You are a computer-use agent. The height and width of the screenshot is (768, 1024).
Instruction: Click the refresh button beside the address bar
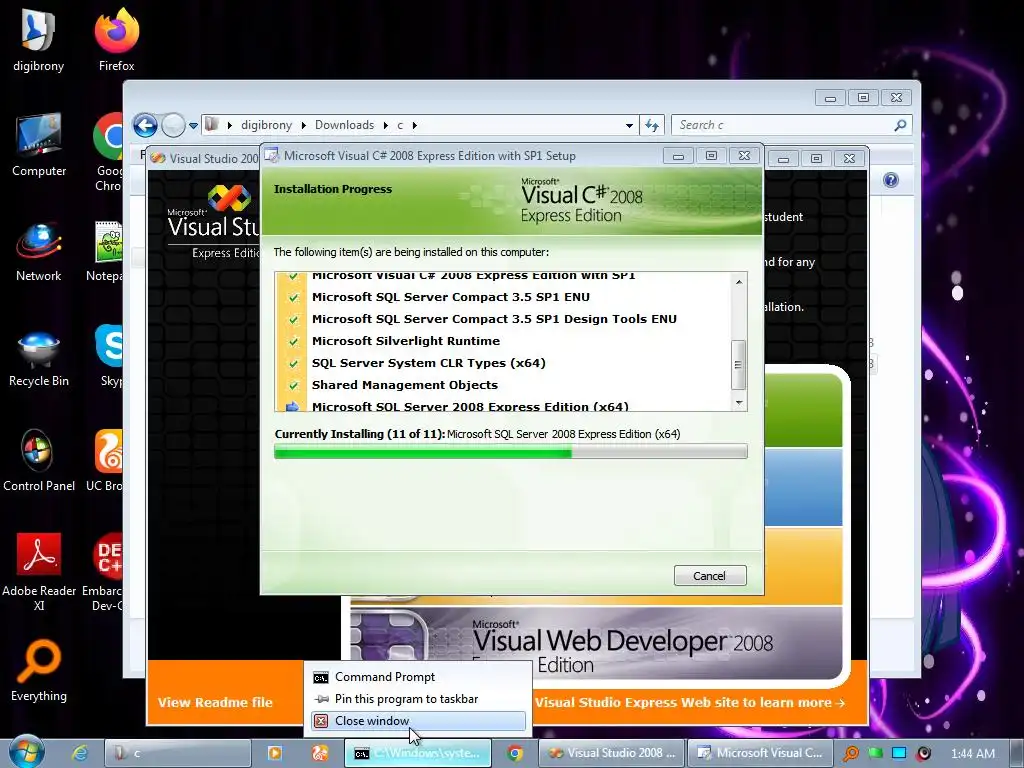(652, 125)
